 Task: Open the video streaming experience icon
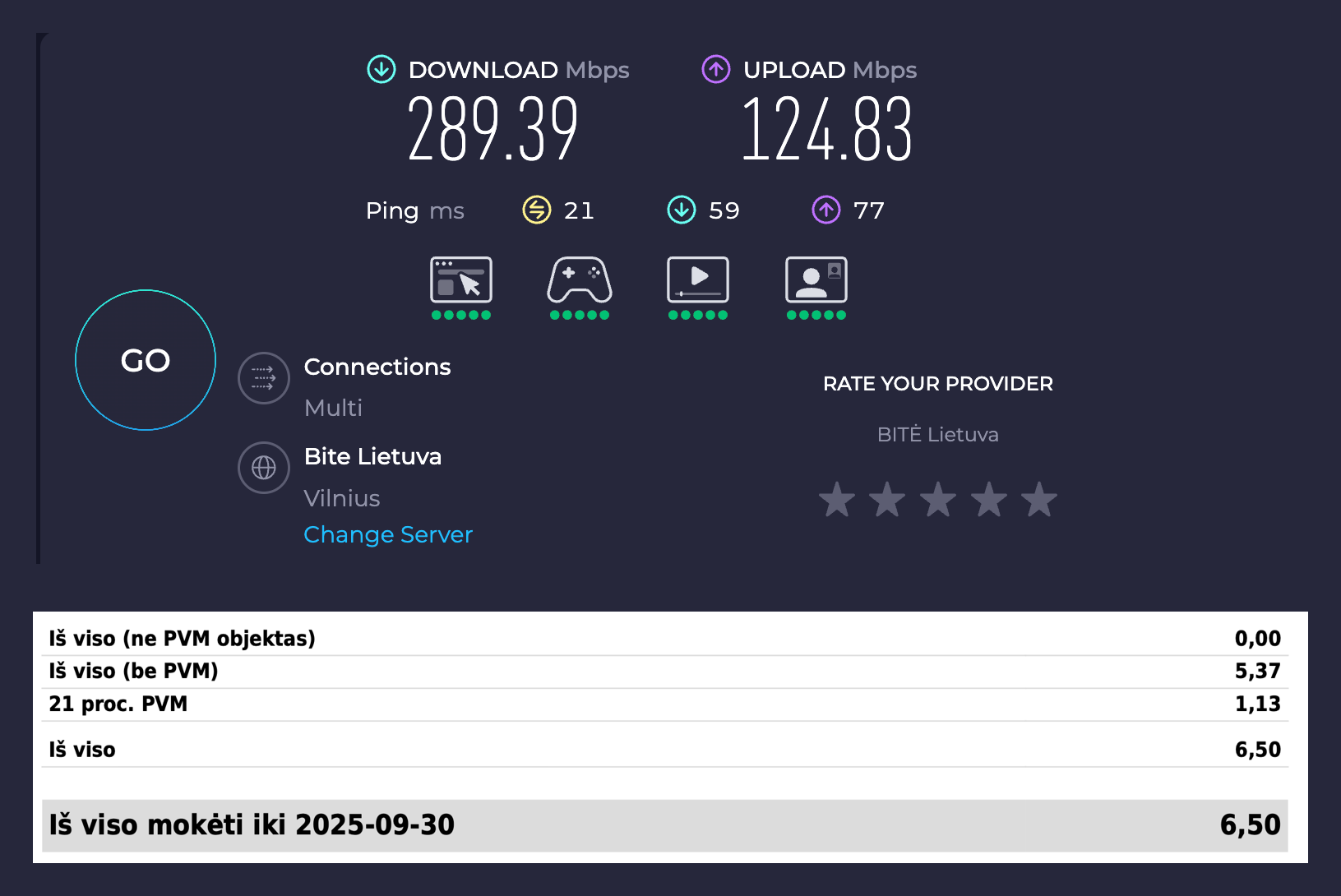(x=698, y=280)
